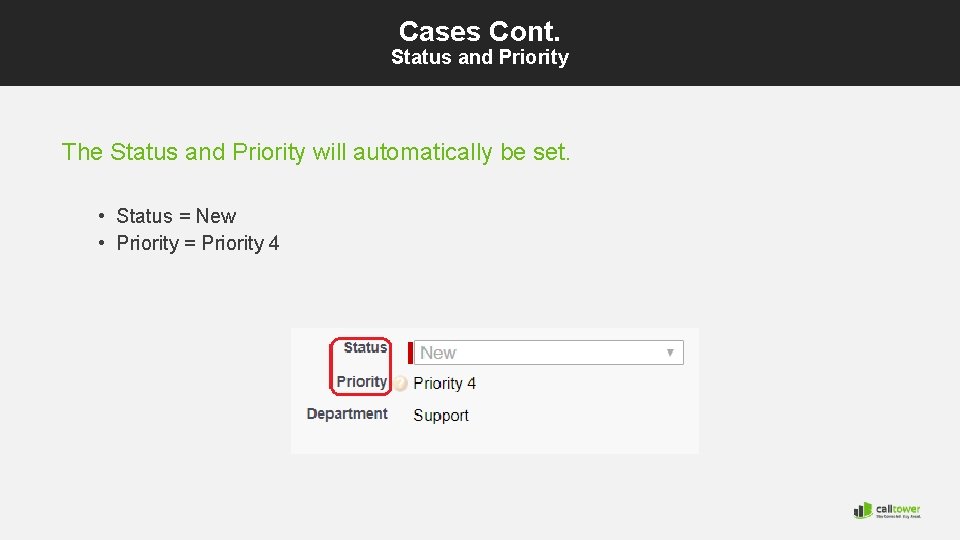Select the Status field label

[x=365, y=348]
